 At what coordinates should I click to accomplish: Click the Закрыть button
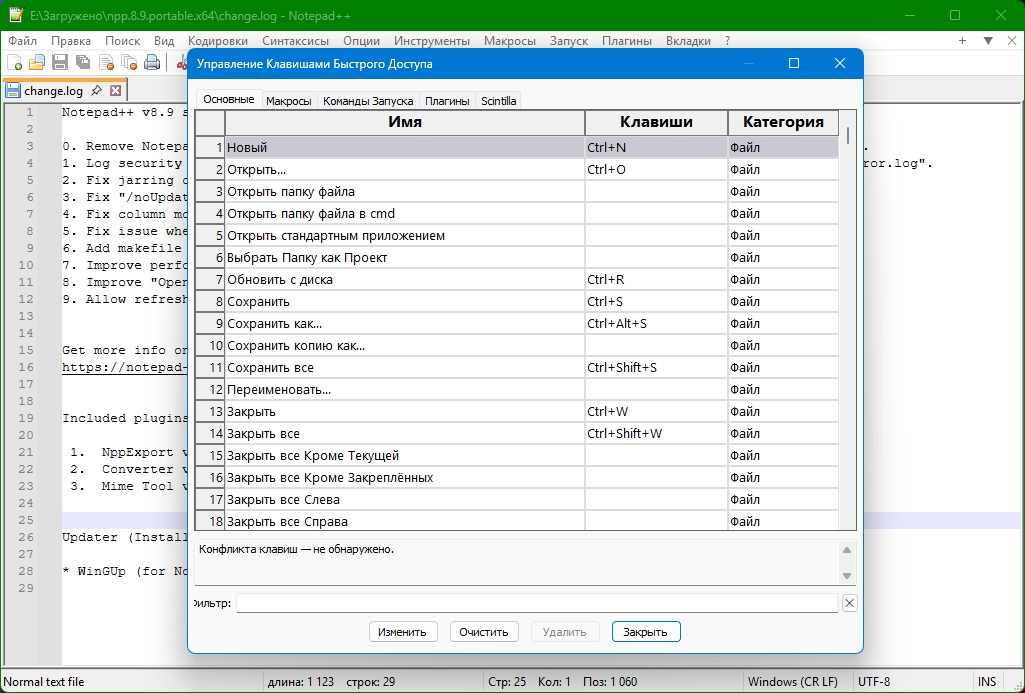646,632
